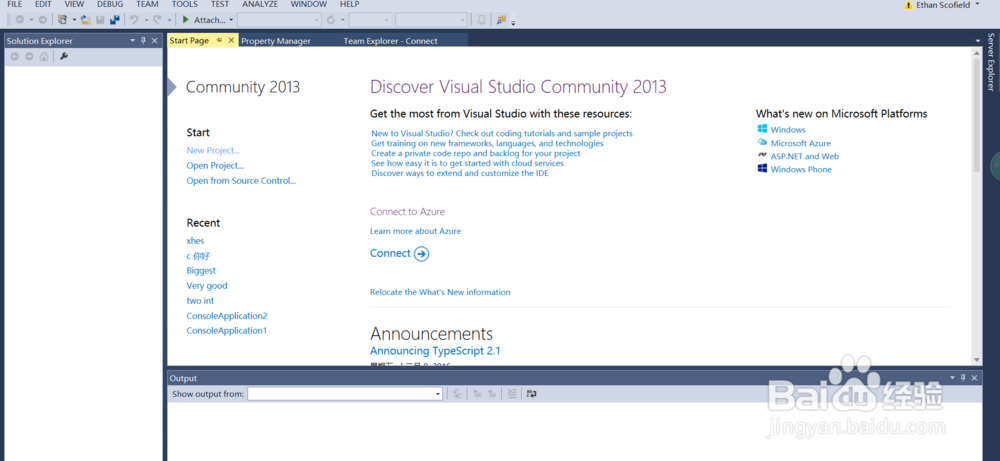Pin the Solution Explorer panel

pyautogui.click(x=143, y=40)
